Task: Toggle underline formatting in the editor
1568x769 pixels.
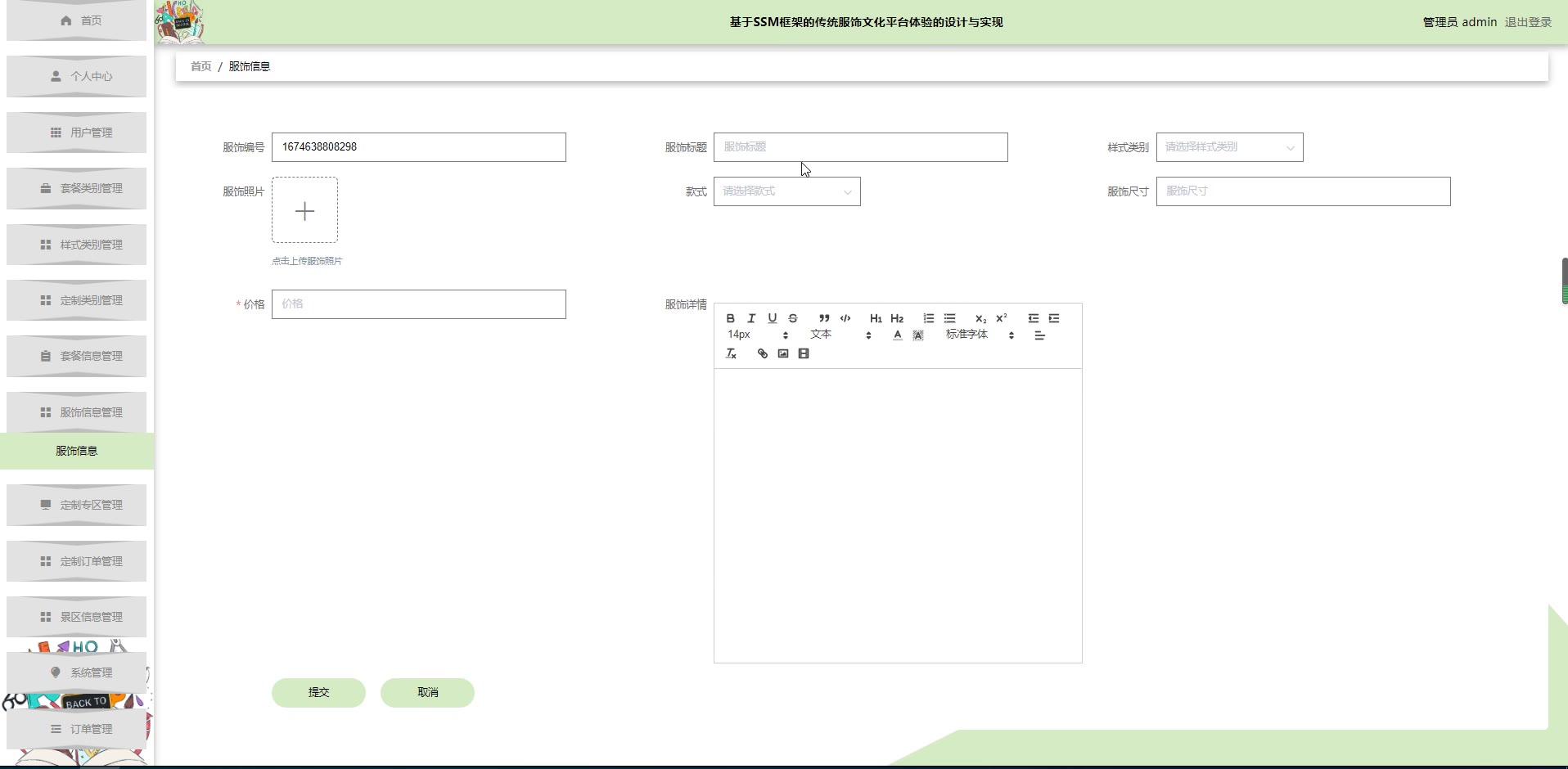Action: coord(772,318)
